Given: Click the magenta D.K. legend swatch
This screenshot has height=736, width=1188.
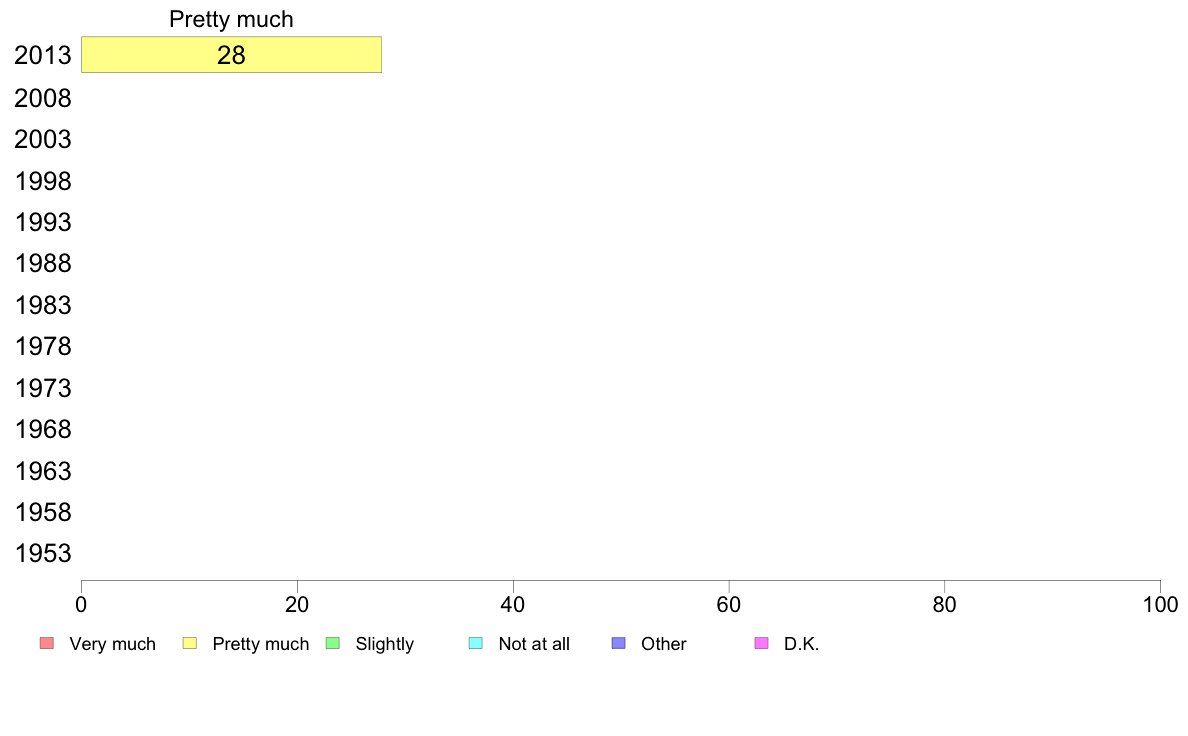Looking at the screenshot, I should point(761,643).
